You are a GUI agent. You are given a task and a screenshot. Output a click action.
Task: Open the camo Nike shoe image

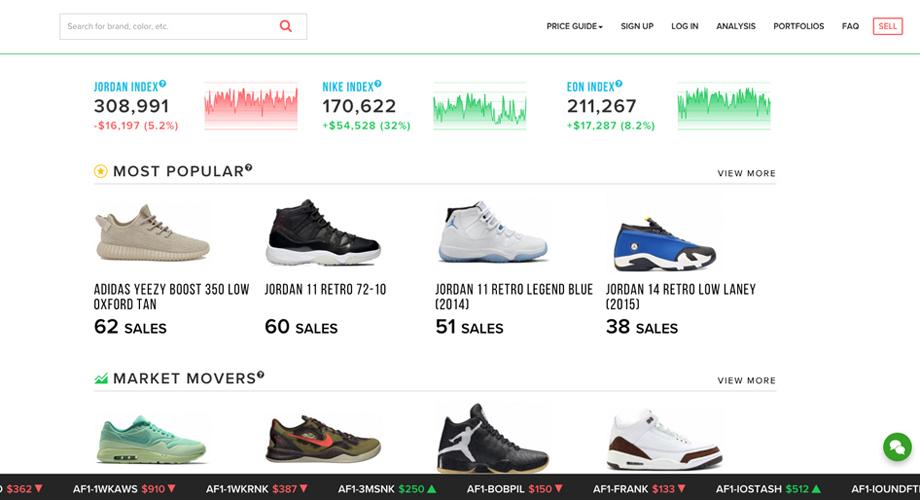[323, 440]
